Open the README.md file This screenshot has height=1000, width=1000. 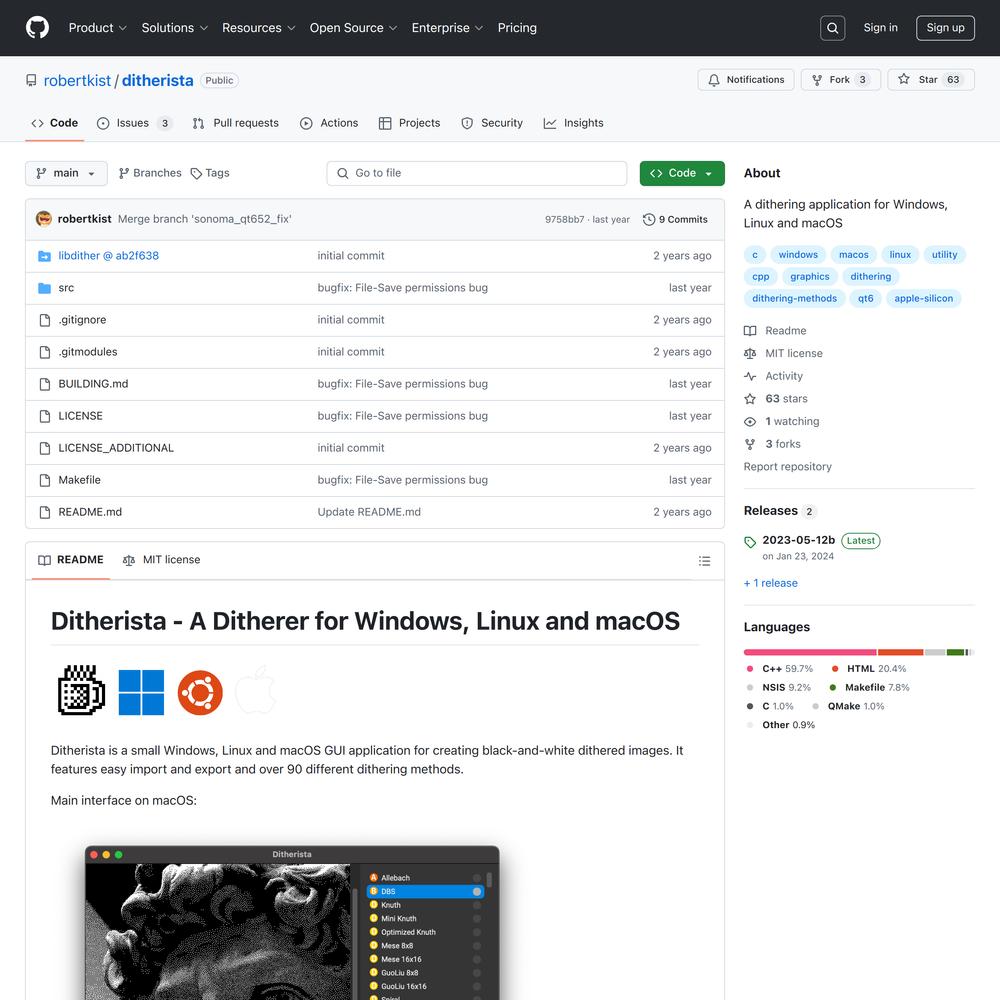[x=90, y=512]
